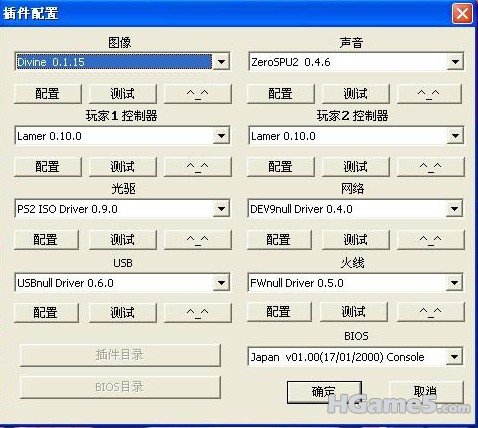Click the ^_^ button under 玩家1 控制器
The image size is (478, 428).
pyautogui.click(x=197, y=166)
